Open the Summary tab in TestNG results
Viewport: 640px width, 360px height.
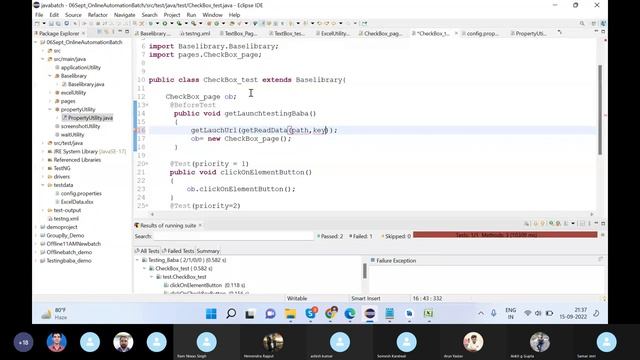click(208, 251)
